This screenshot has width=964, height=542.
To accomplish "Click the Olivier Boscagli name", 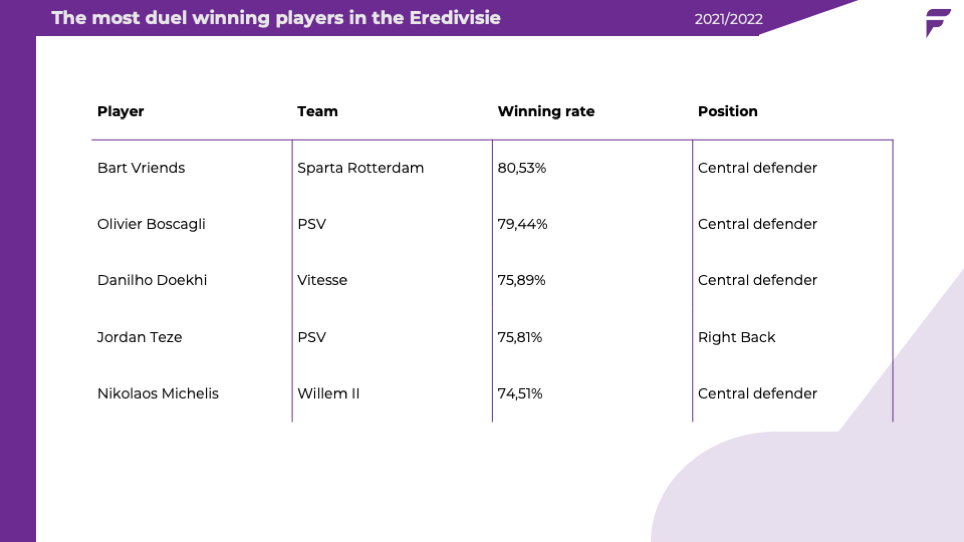I will point(151,224).
